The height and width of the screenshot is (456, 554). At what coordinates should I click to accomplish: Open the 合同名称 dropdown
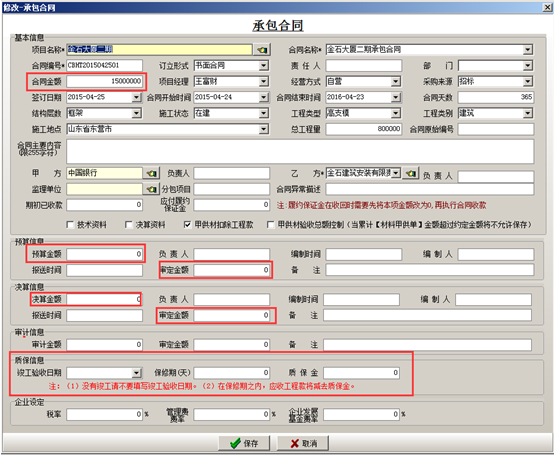tap(528, 50)
